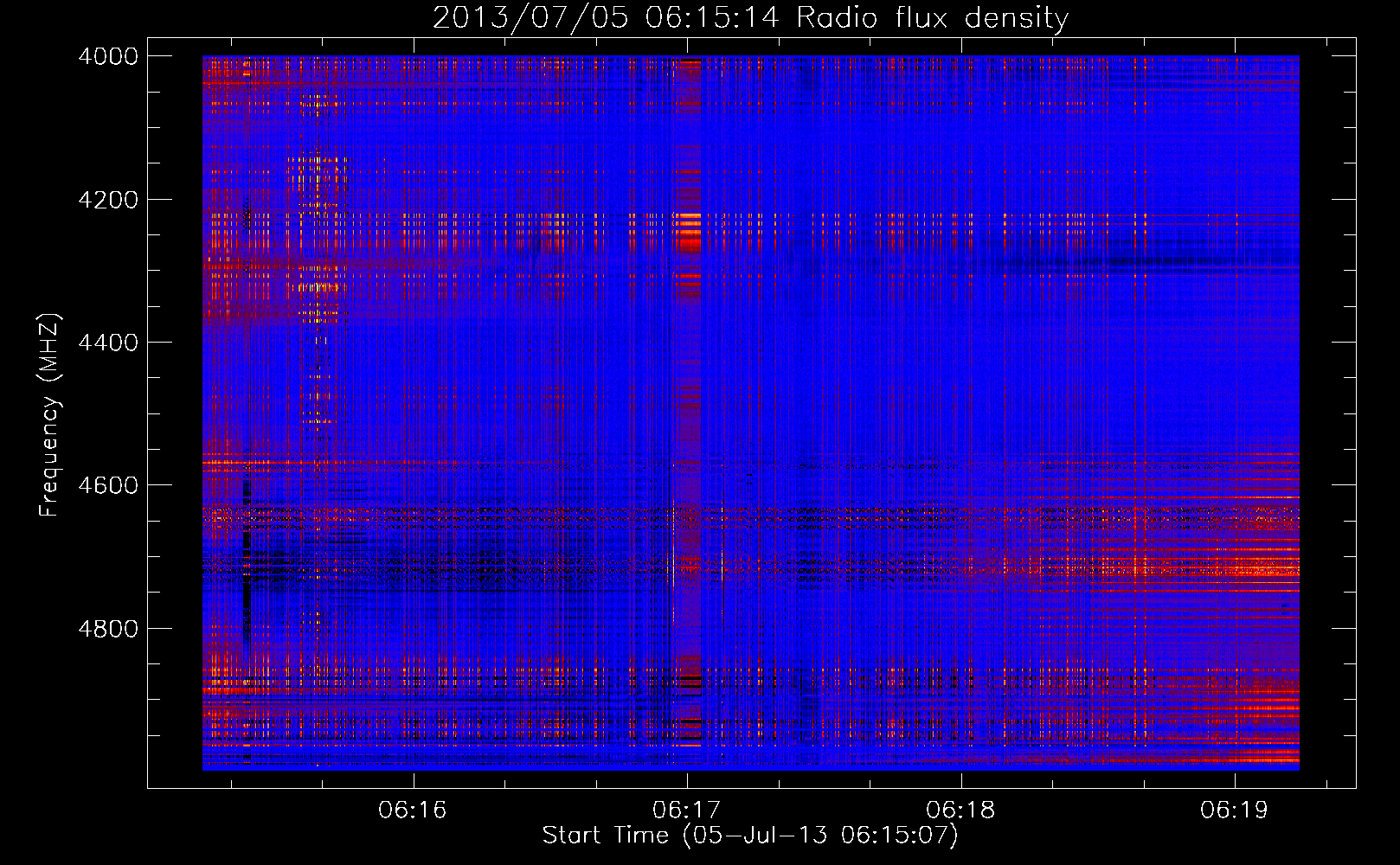Click the plot title '2013/07/05 06:15:14 Radio flux density'
Image resolution: width=1400 pixels, height=865 pixels.
pyautogui.click(x=750, y=17)
